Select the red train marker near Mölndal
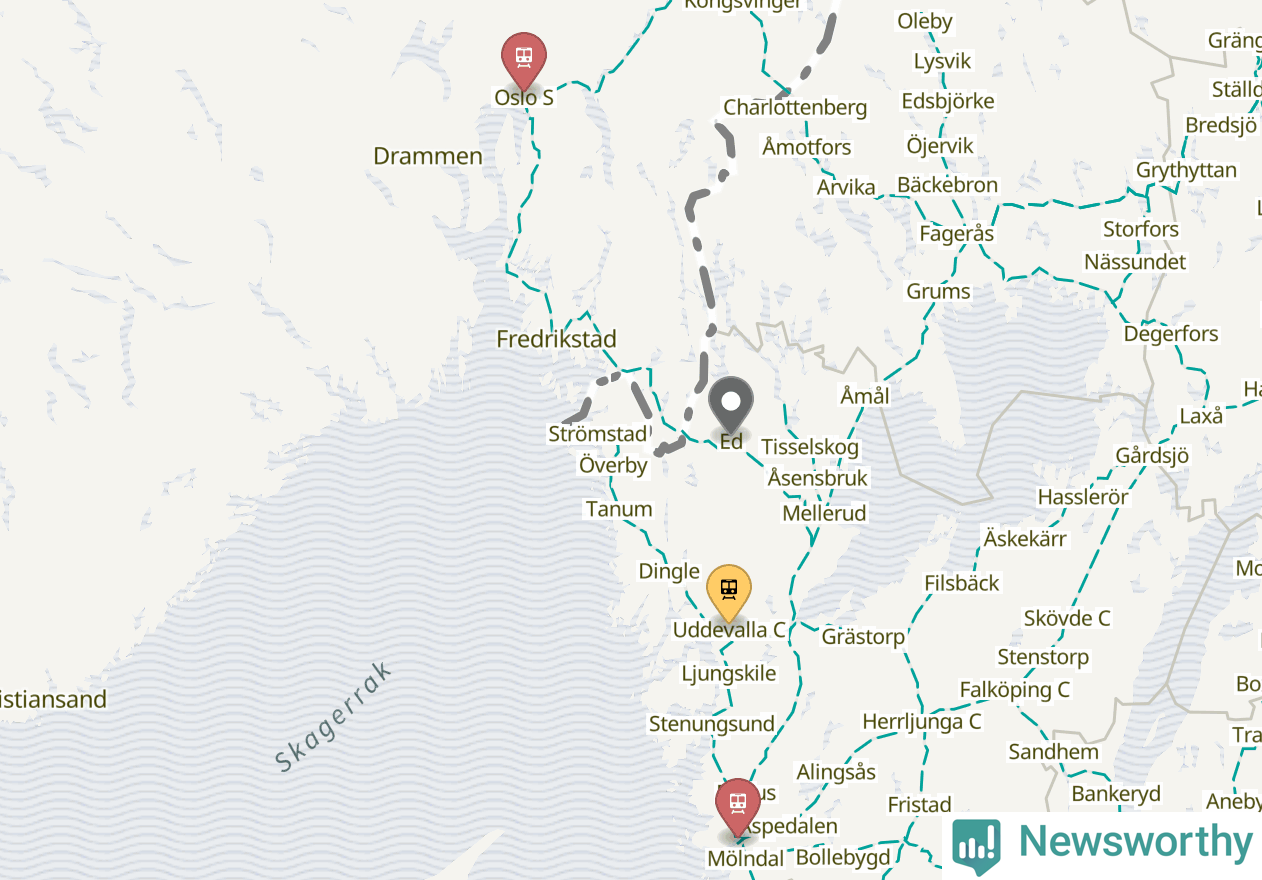Image resolution: width=1262 pixels, height=880 pixels. pyautogui.click(x=737, y=807)
